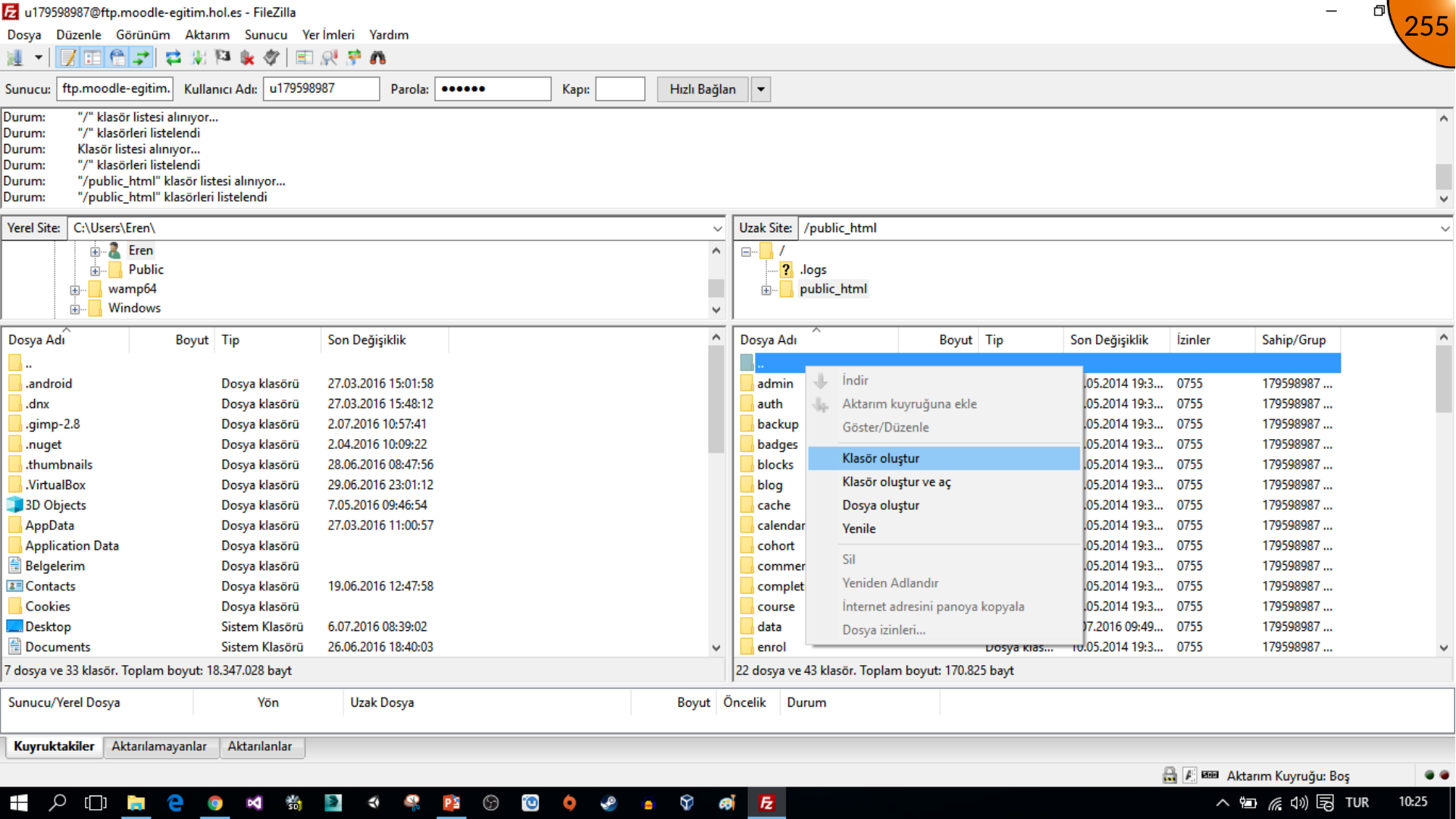The height and width of the screenshot is (819, 1456).
Task: Open Steam from taskbar
Action: 609,802
